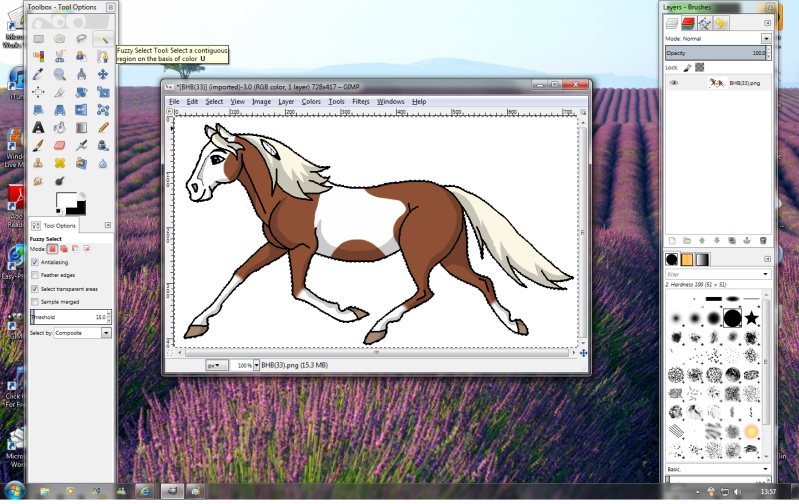This screenshot has width=799, height=504.
Task: Select the Bucket Fill tool
Action: 60,127
